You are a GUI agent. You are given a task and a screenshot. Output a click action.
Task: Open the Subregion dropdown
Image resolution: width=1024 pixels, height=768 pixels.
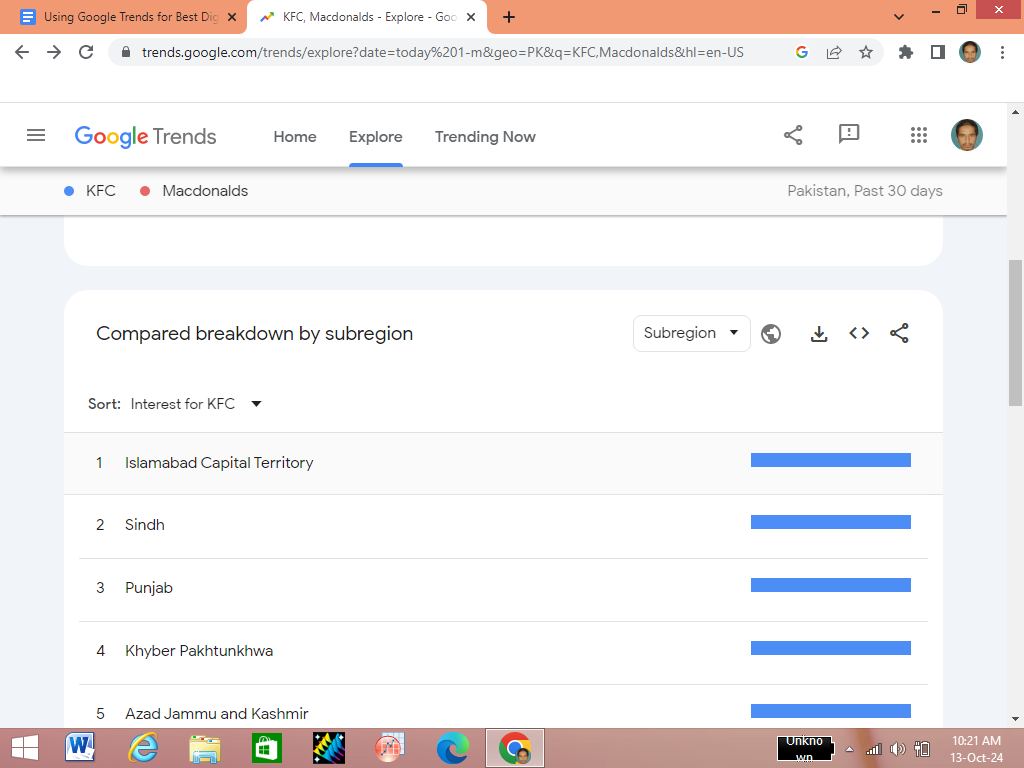click(x=692, y=333)
